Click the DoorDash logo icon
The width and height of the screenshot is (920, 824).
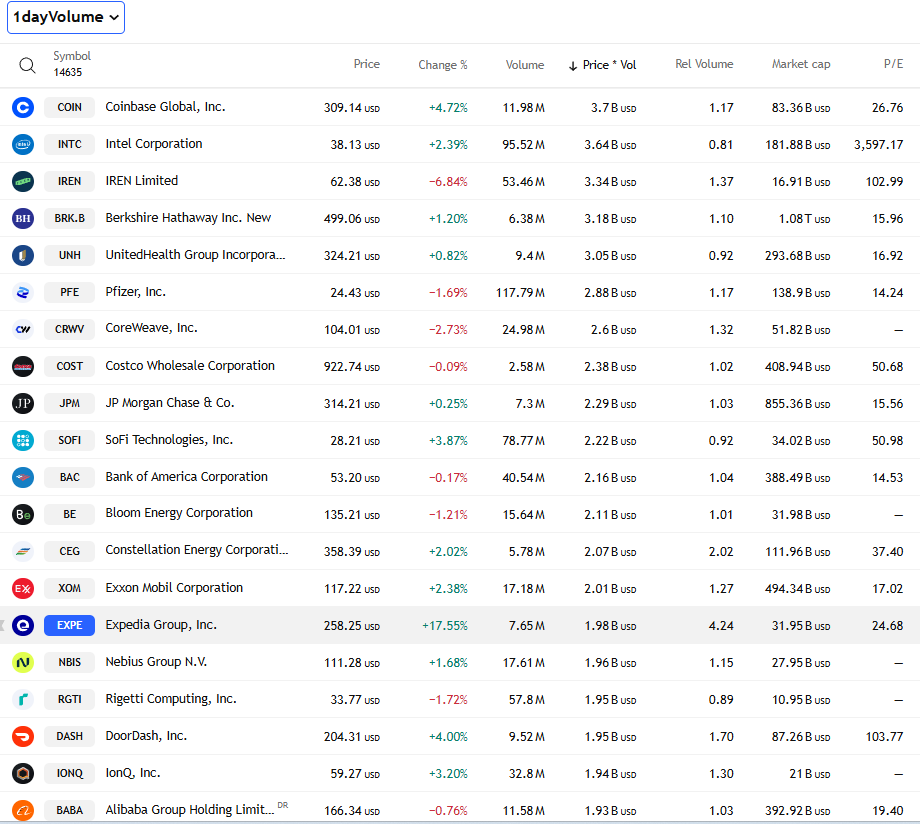point(23,737)
